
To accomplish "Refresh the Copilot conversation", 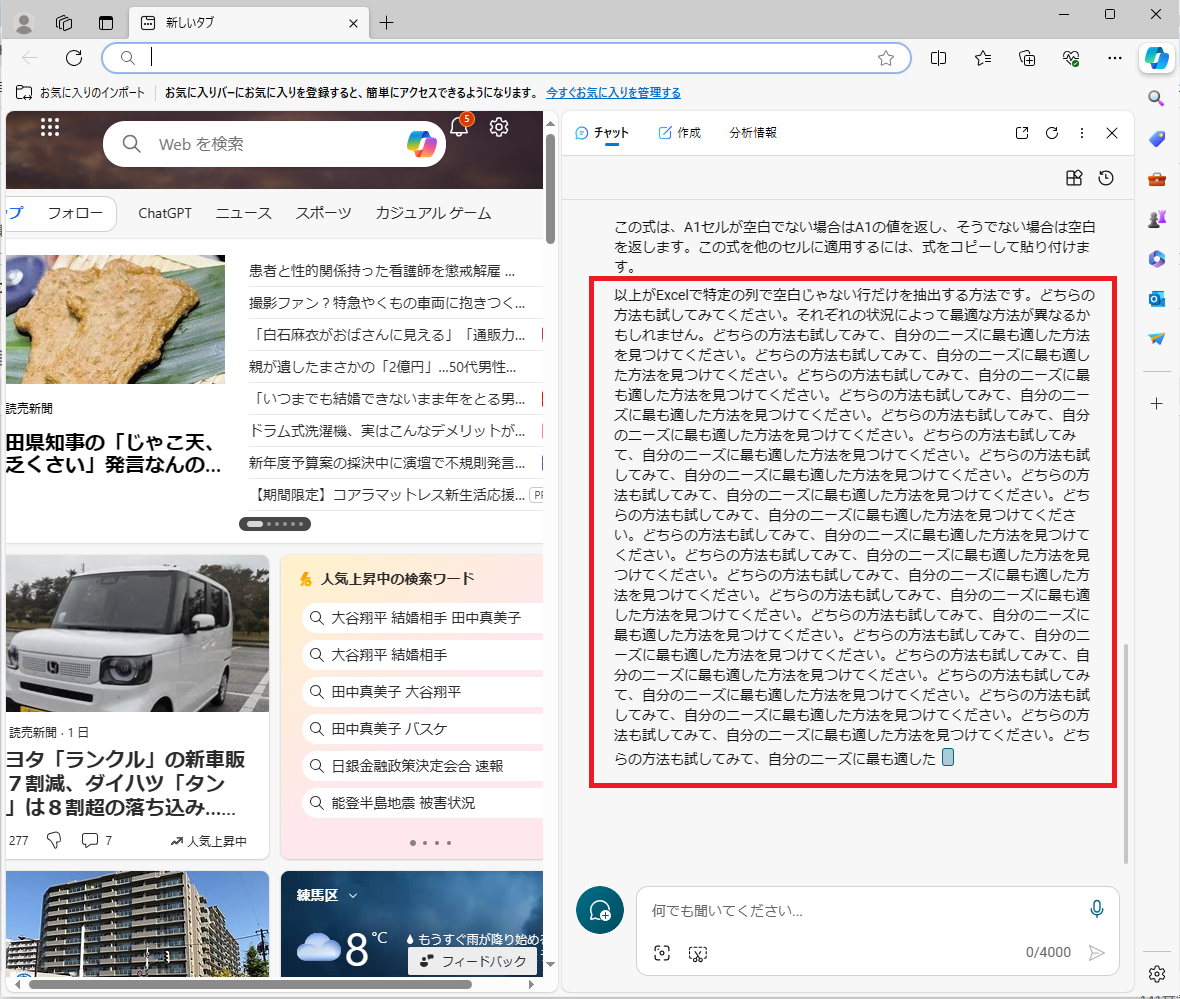I will (1050, 132).
